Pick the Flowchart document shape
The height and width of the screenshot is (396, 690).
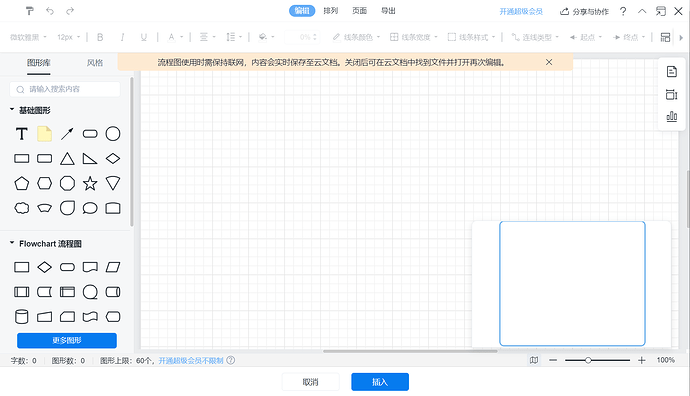(x=90, y=267)
